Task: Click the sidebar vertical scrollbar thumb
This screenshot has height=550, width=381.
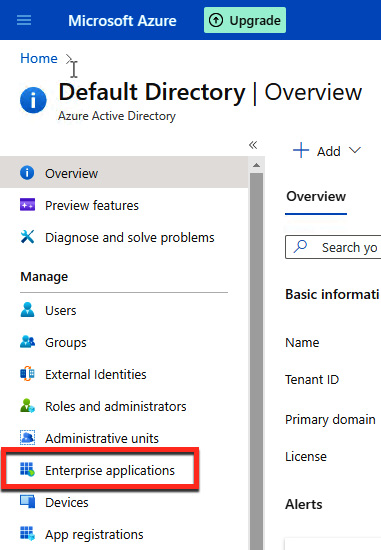Action: pyautogui.click(x=256, y=361)
